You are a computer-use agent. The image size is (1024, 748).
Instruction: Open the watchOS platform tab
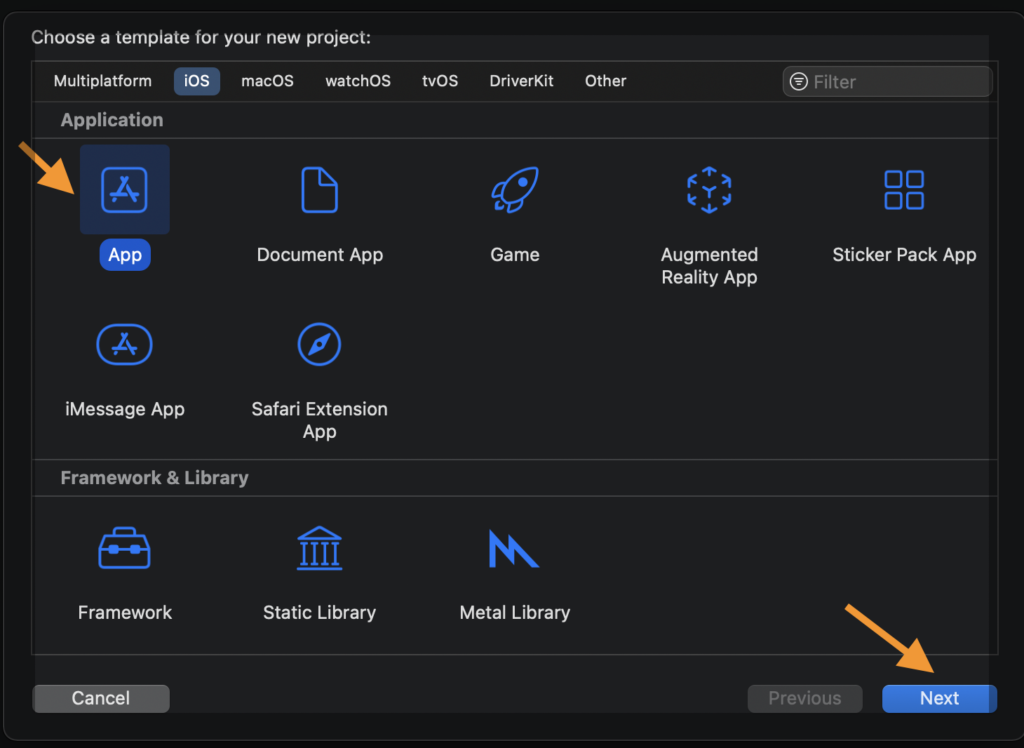358,81
